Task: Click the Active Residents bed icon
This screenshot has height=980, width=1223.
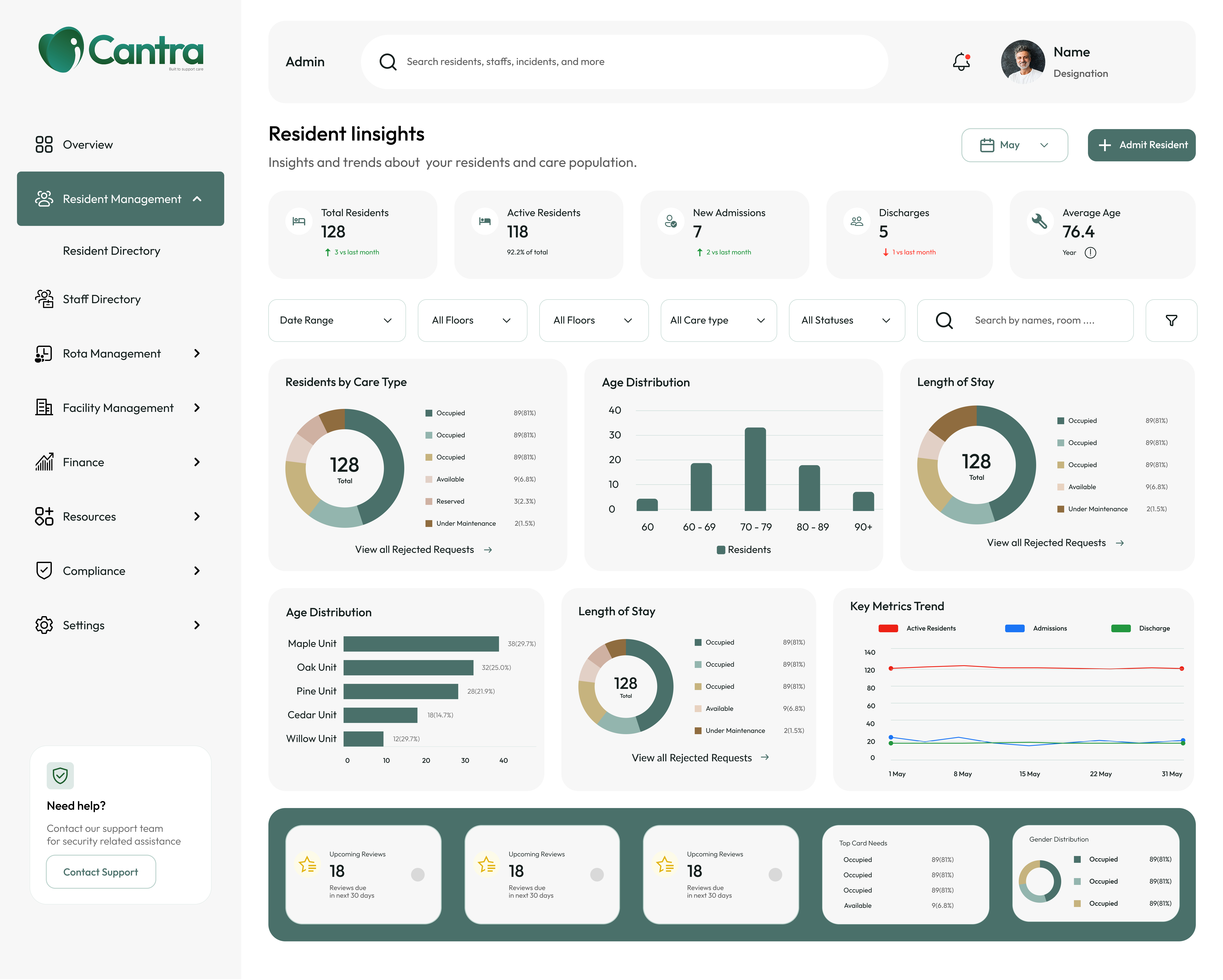Action: (x=485, y=221)
